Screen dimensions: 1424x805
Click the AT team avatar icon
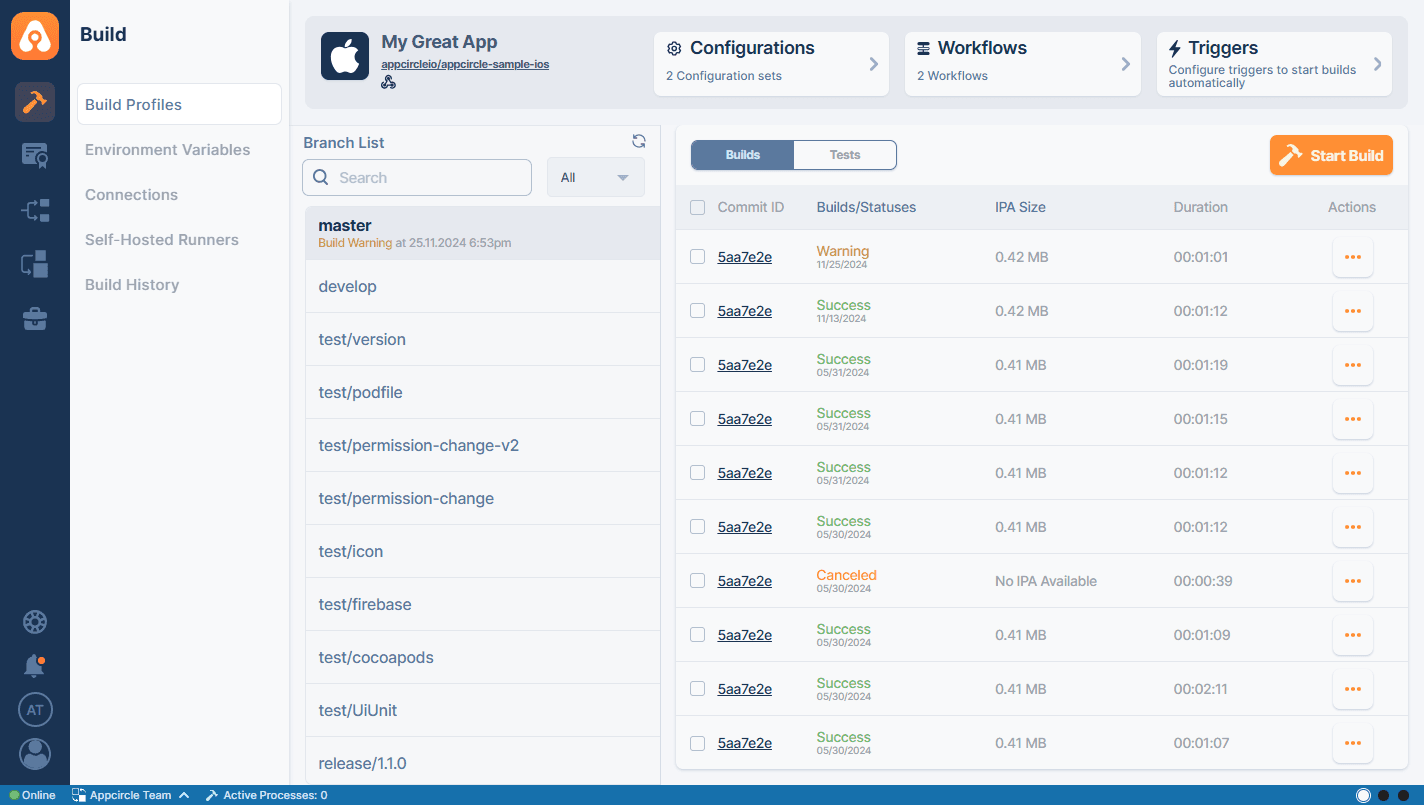pos(35,710)
